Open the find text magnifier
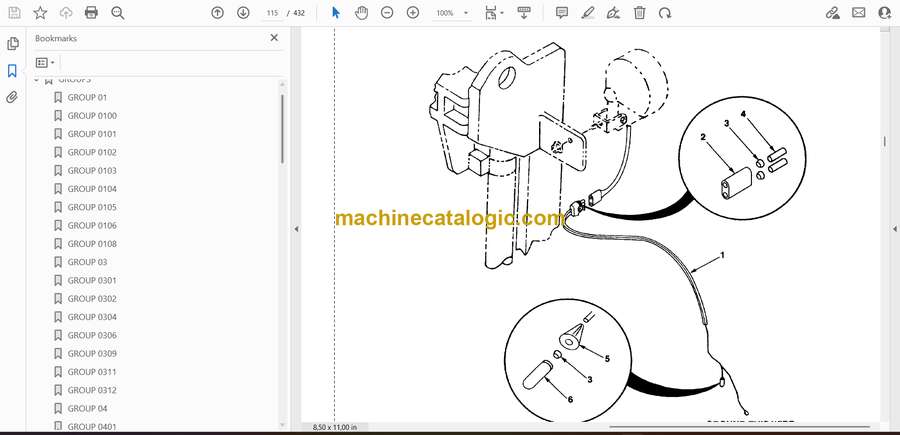The height and width of the screenshot is (435, 900). [118, 13]
